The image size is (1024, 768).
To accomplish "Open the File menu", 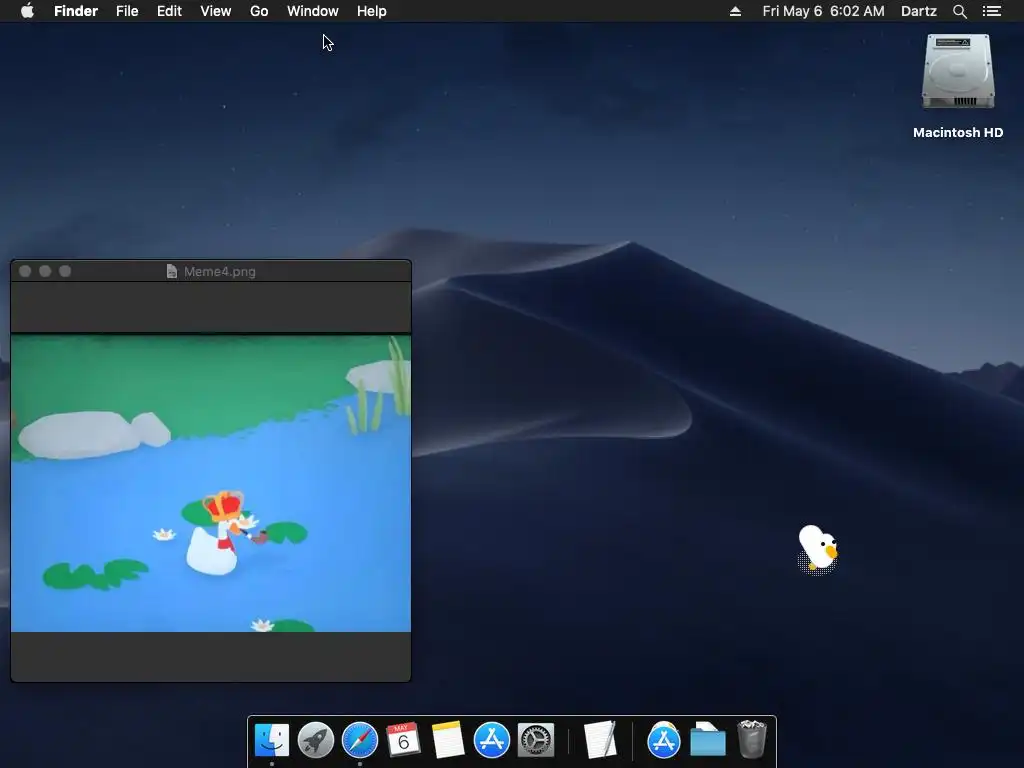I will [127, 11].
